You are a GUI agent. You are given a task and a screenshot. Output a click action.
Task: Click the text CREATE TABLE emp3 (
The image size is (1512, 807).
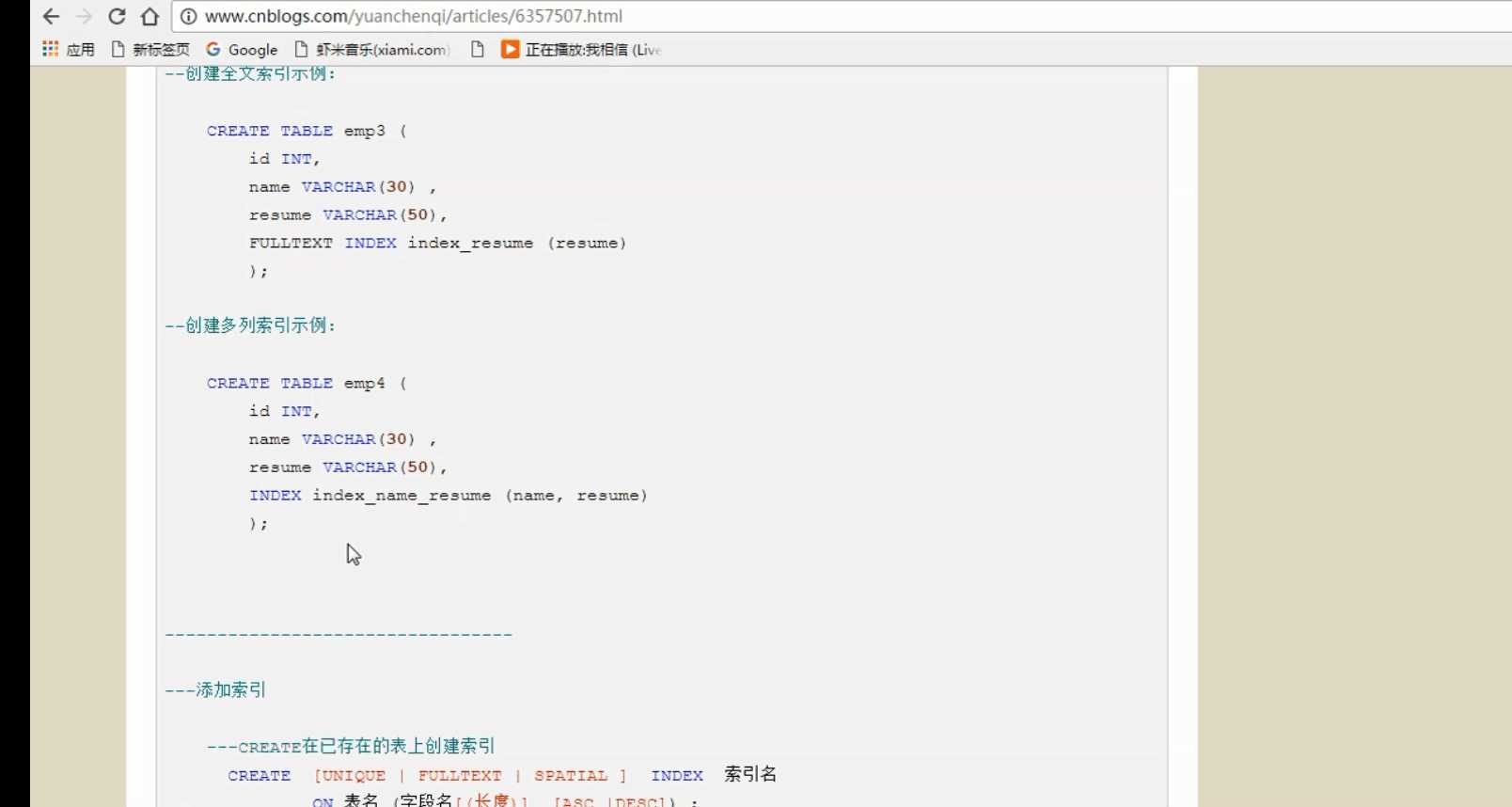307,131
